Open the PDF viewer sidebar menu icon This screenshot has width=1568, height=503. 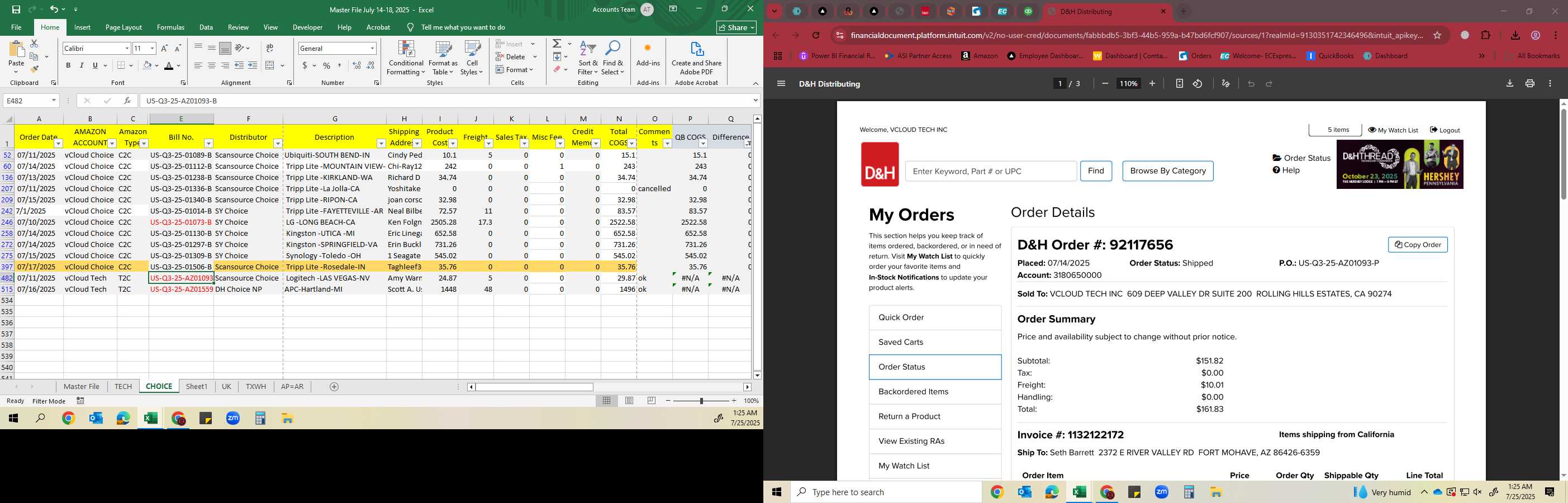pos(782,84)
